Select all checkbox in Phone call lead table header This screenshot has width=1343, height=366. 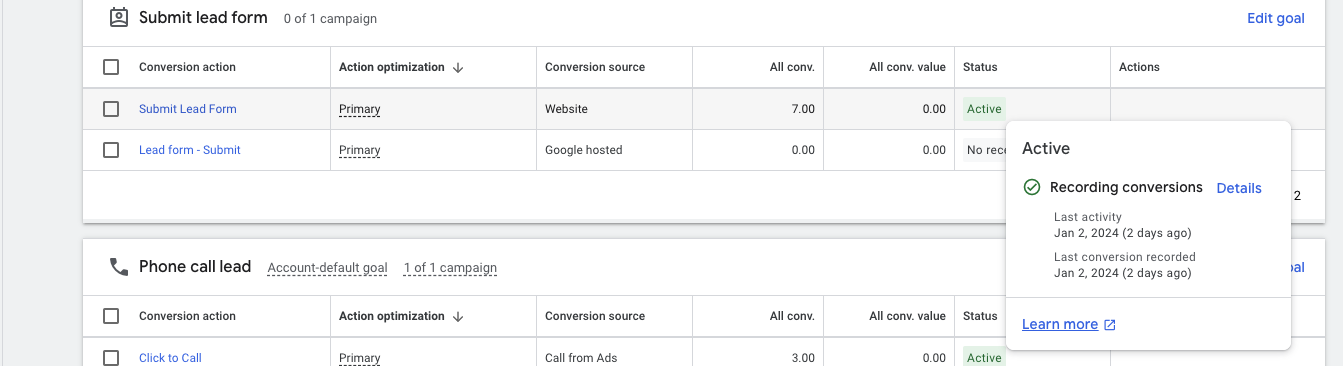pyautogui.click(x=111, y=316)
